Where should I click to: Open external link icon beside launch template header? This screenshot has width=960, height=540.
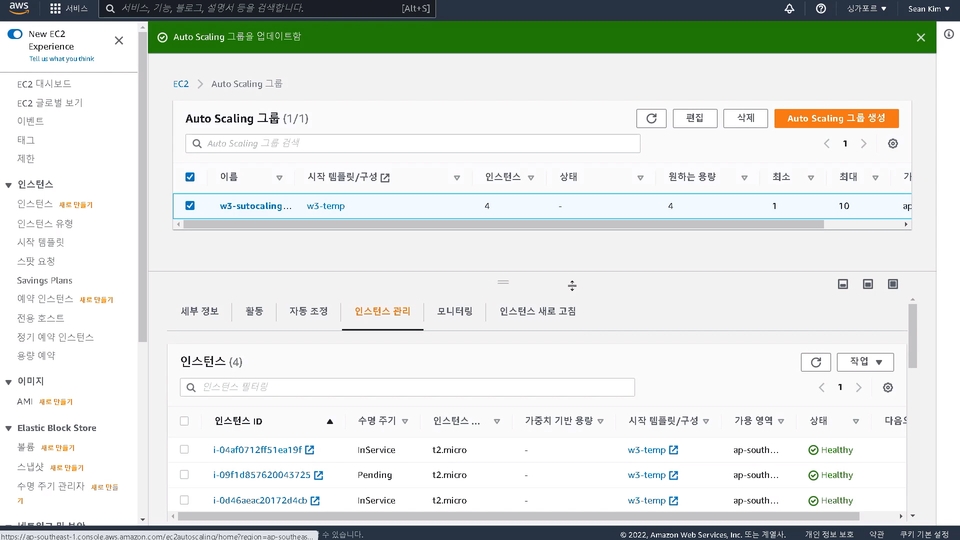pyautogui.click(x=385, y=178)
